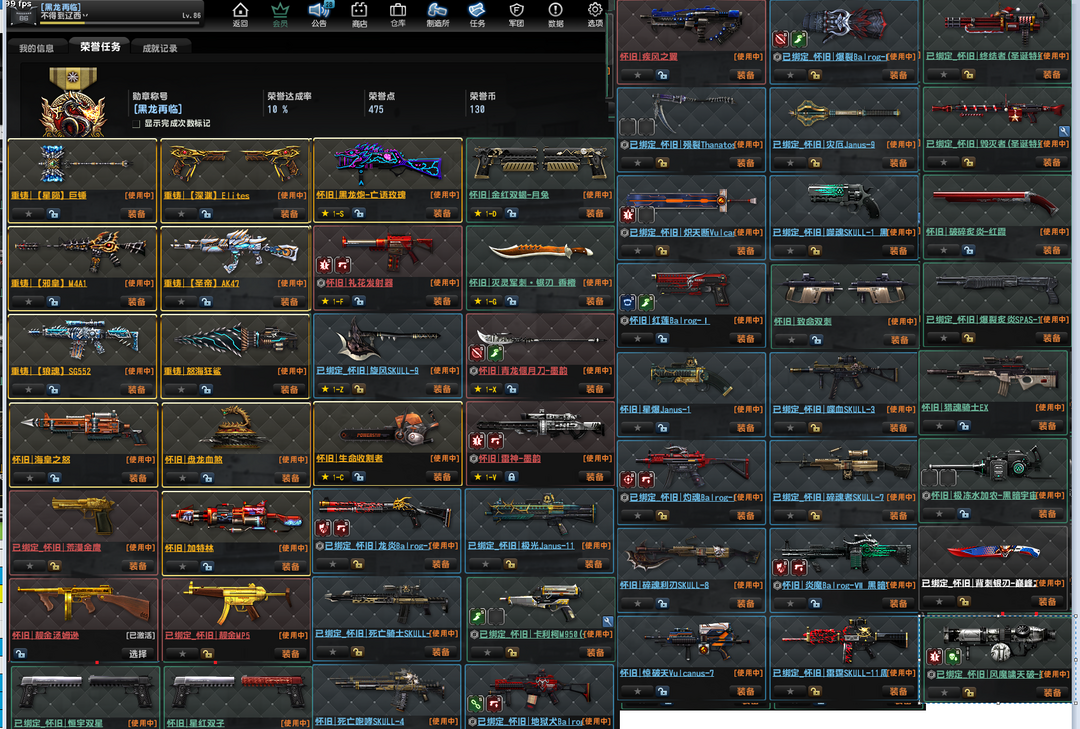Toggle favorite star on 【邪皇】M4A1
Image resolution: width=1080 pixels, height=729 pixels.
30,301
